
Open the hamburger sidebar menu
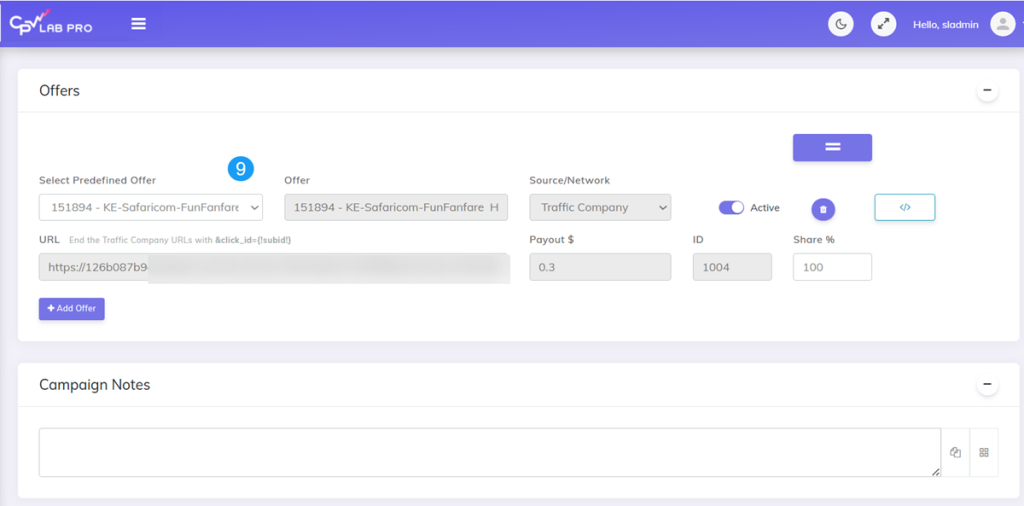[138, 24]
